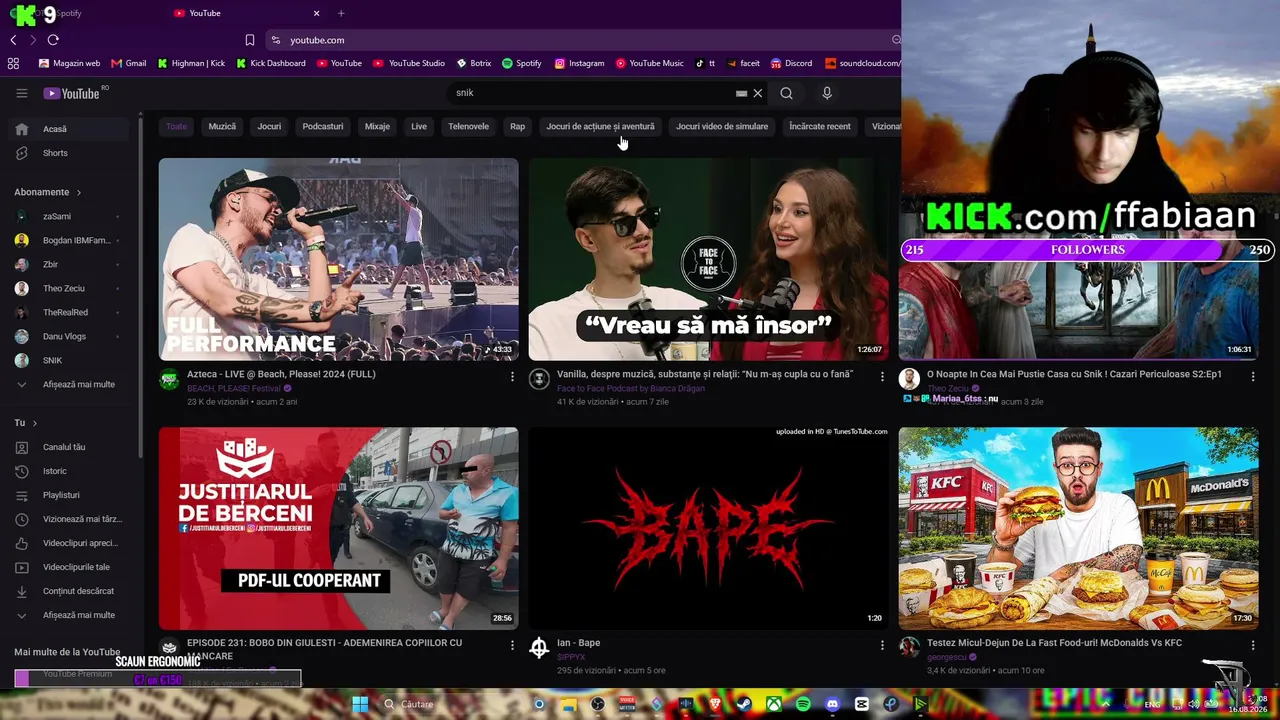Viewport: 1280px width, 720px height.
Task: Switch to the YouTube browser tab
Action: pos(246,13)
